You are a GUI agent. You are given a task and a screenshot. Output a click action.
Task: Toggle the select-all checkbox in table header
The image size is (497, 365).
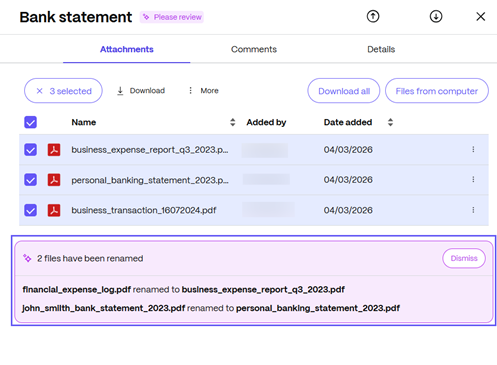(30, 122)
